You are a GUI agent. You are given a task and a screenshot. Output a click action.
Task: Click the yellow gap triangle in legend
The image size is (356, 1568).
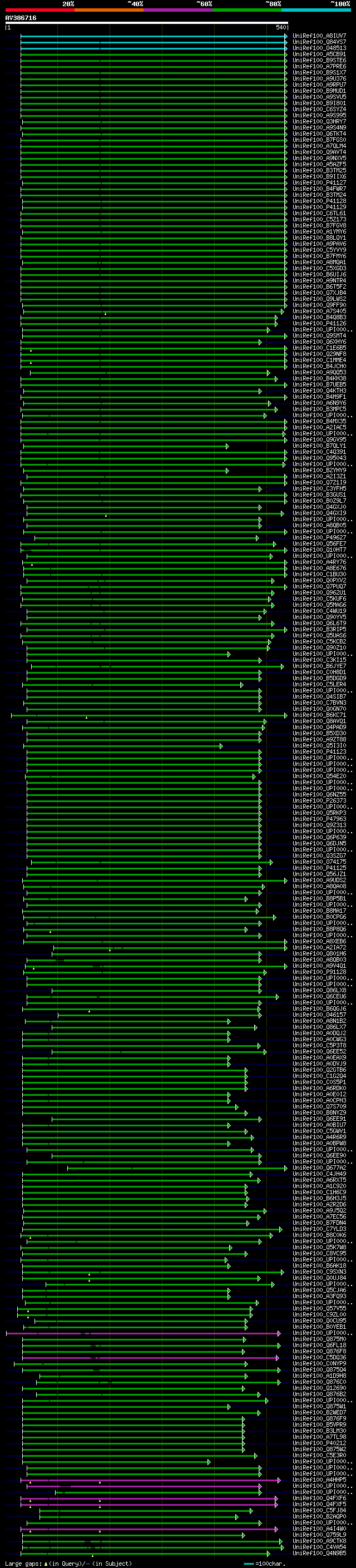click(46, 1563)
